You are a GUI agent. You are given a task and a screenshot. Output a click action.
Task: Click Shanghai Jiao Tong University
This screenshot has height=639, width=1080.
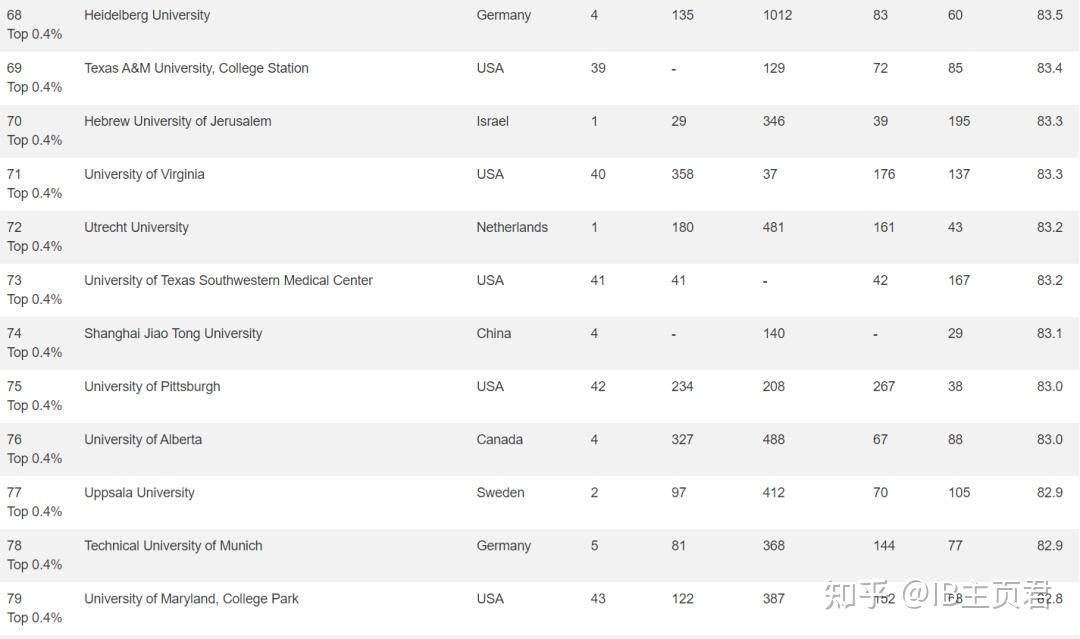173,333
